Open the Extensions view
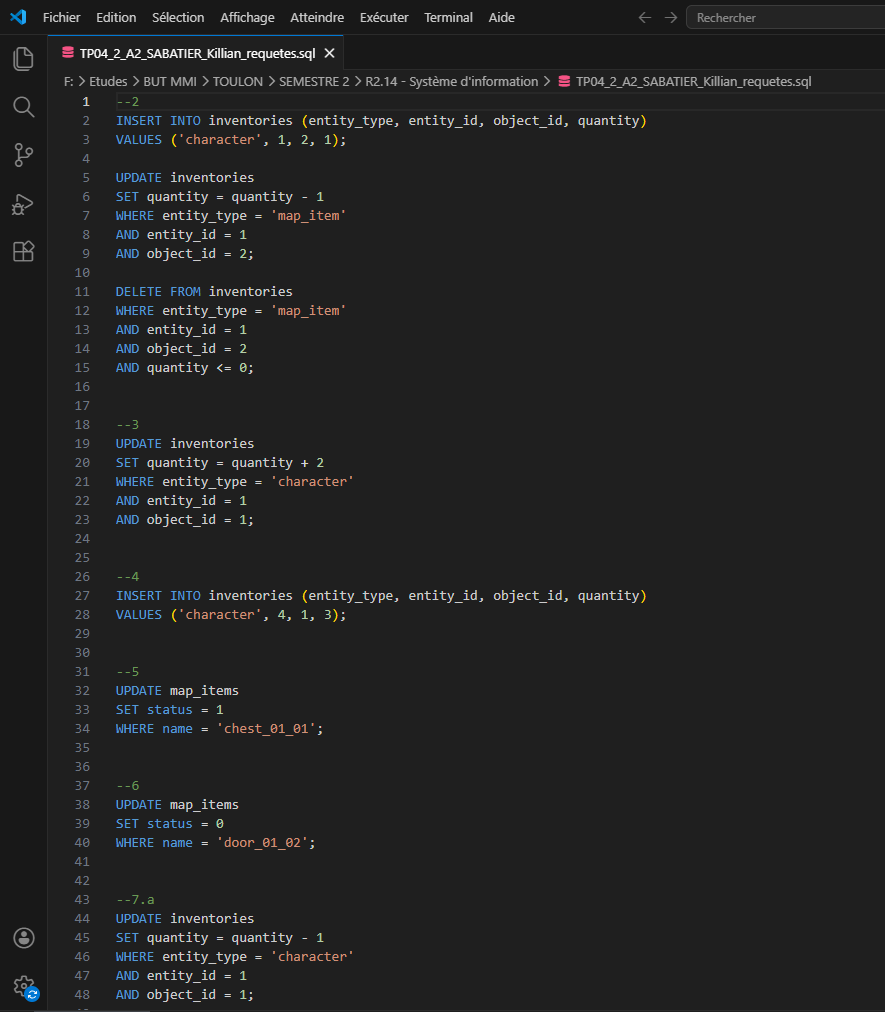The image size is (885, 1012). point(23,251)
